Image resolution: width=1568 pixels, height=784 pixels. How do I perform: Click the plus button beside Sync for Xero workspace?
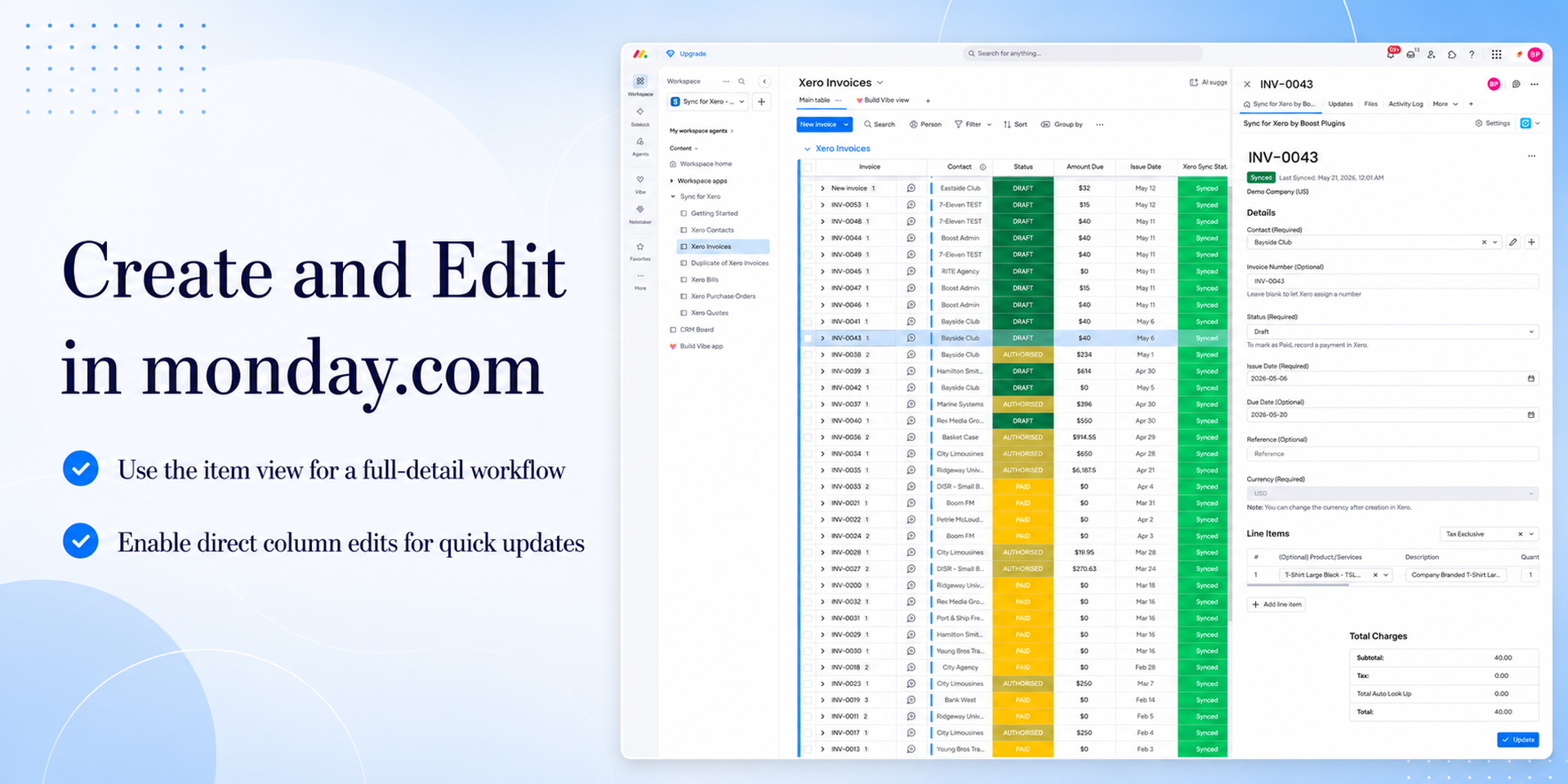(x=761, y=102)
